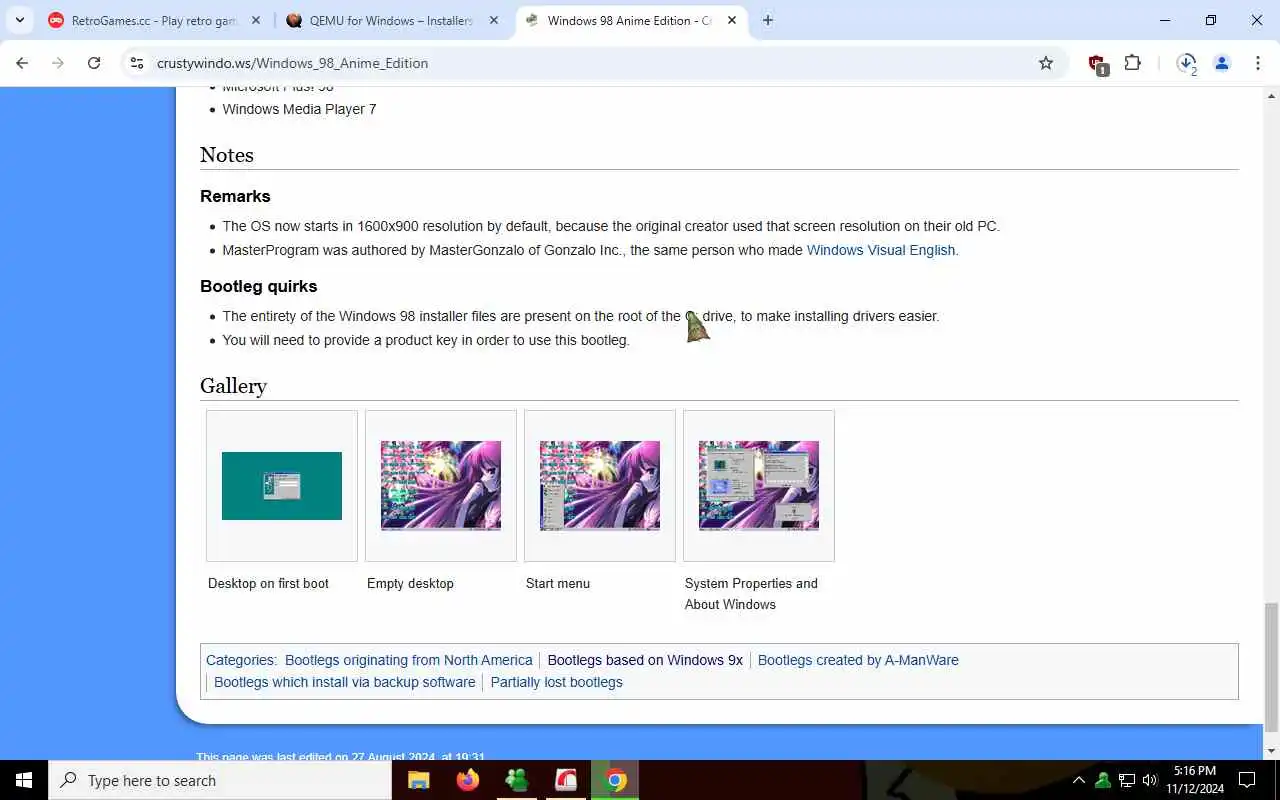
Task: Open File Explorer from the taskbar
Action: 419,780
